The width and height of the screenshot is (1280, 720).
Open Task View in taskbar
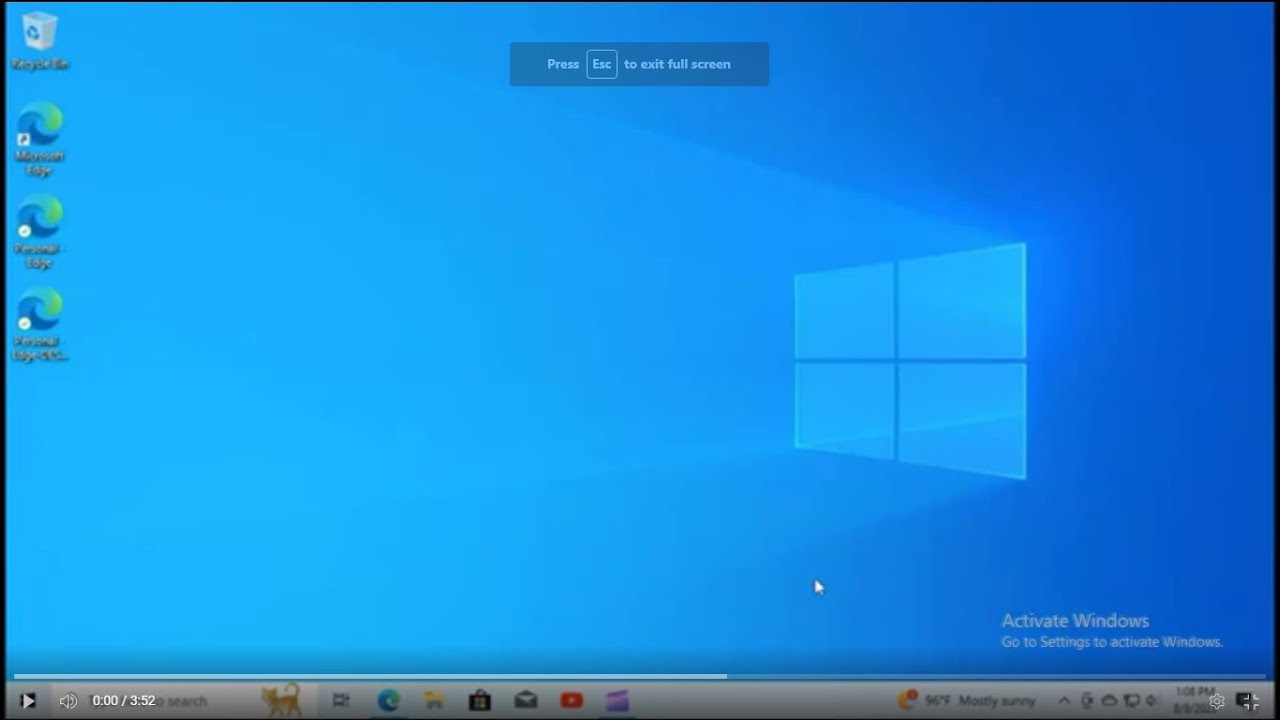click(341, 701)
